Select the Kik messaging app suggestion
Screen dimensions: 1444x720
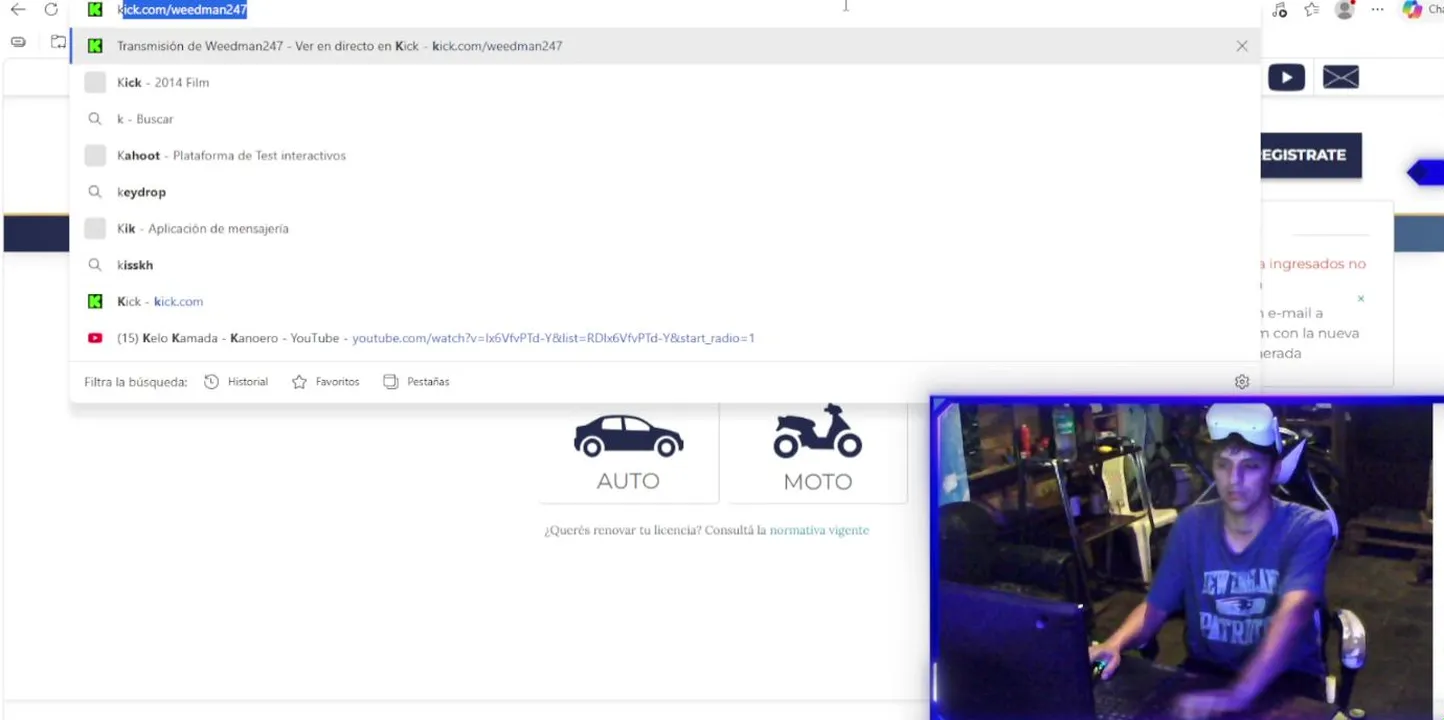tap(665, 228)
